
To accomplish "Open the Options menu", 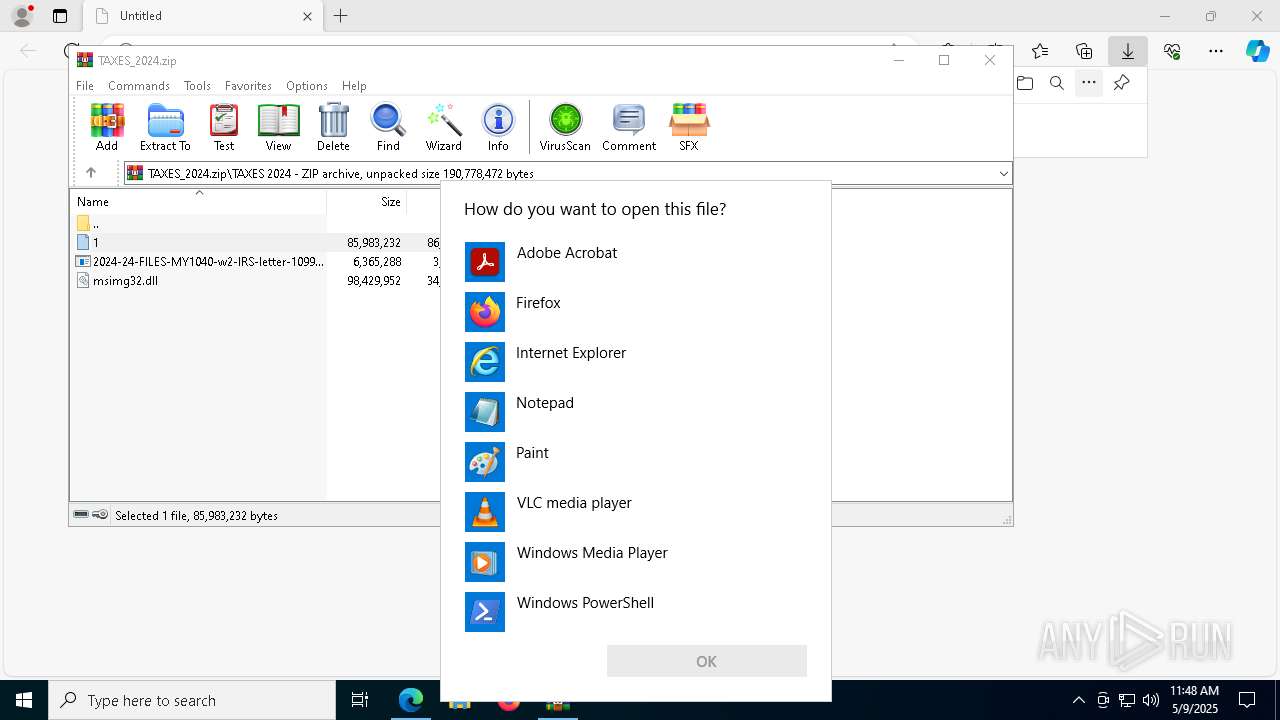I will click(x=307, y=86).
